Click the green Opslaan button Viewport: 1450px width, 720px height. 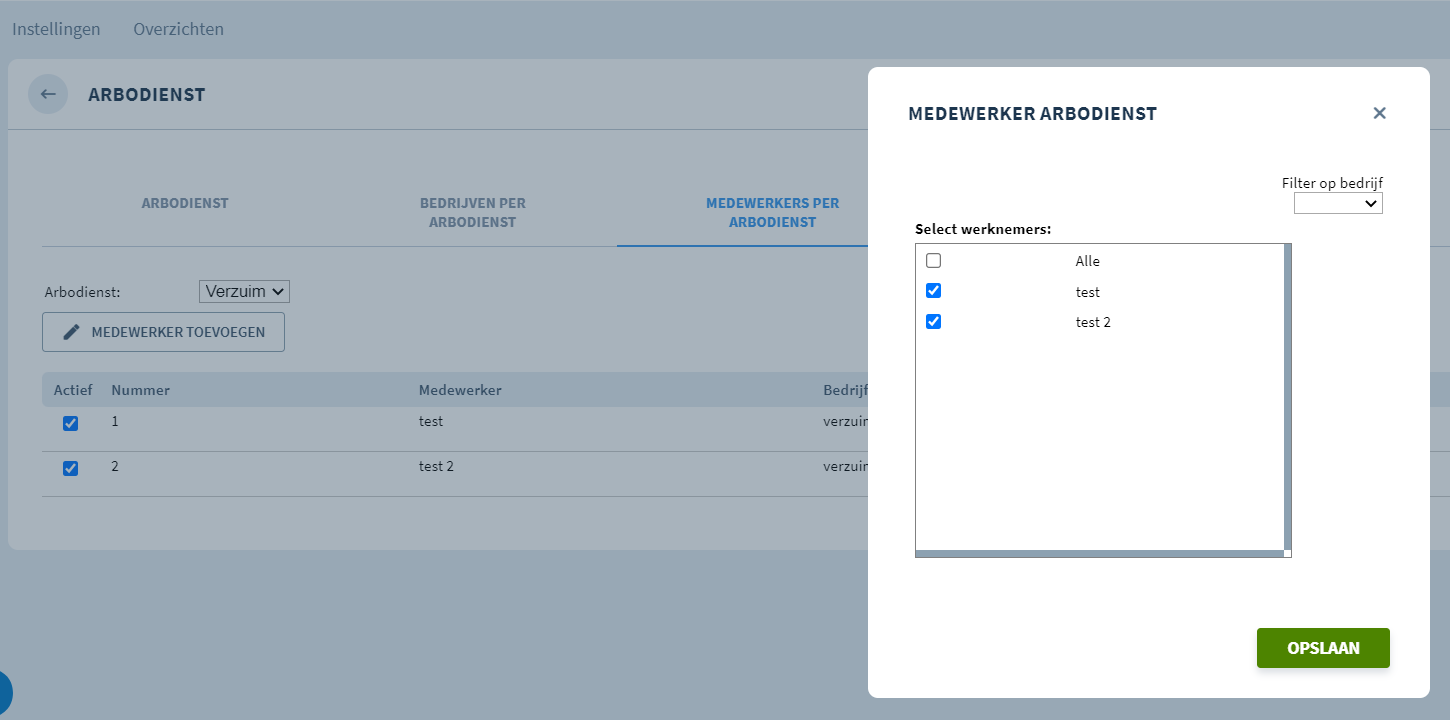(x=1323, y=648)
